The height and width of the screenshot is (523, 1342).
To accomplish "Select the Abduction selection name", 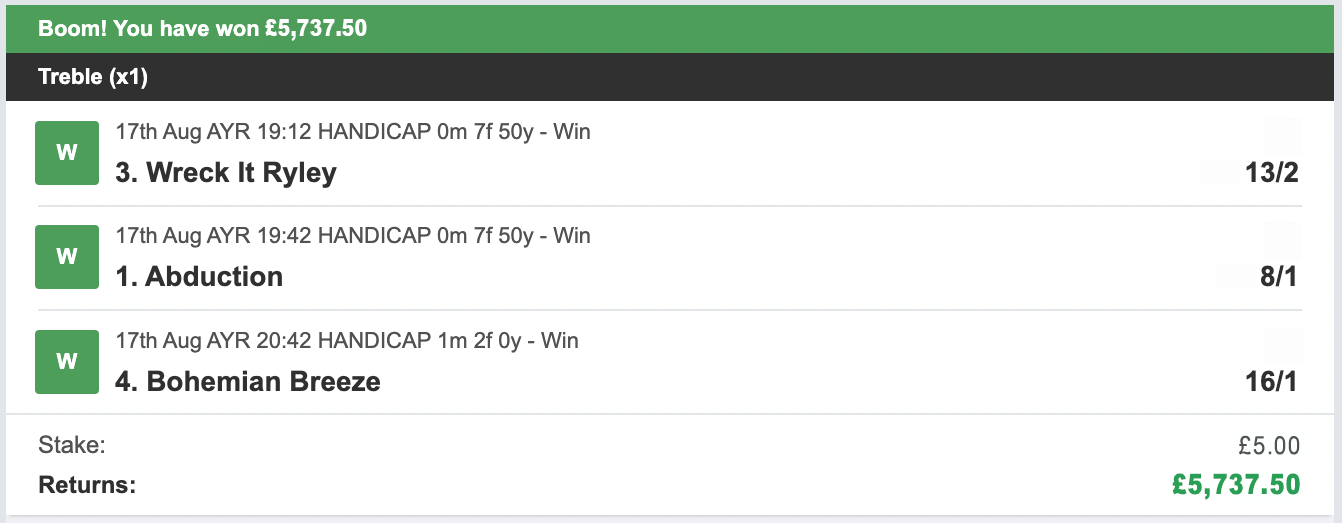I will (199, 277).
